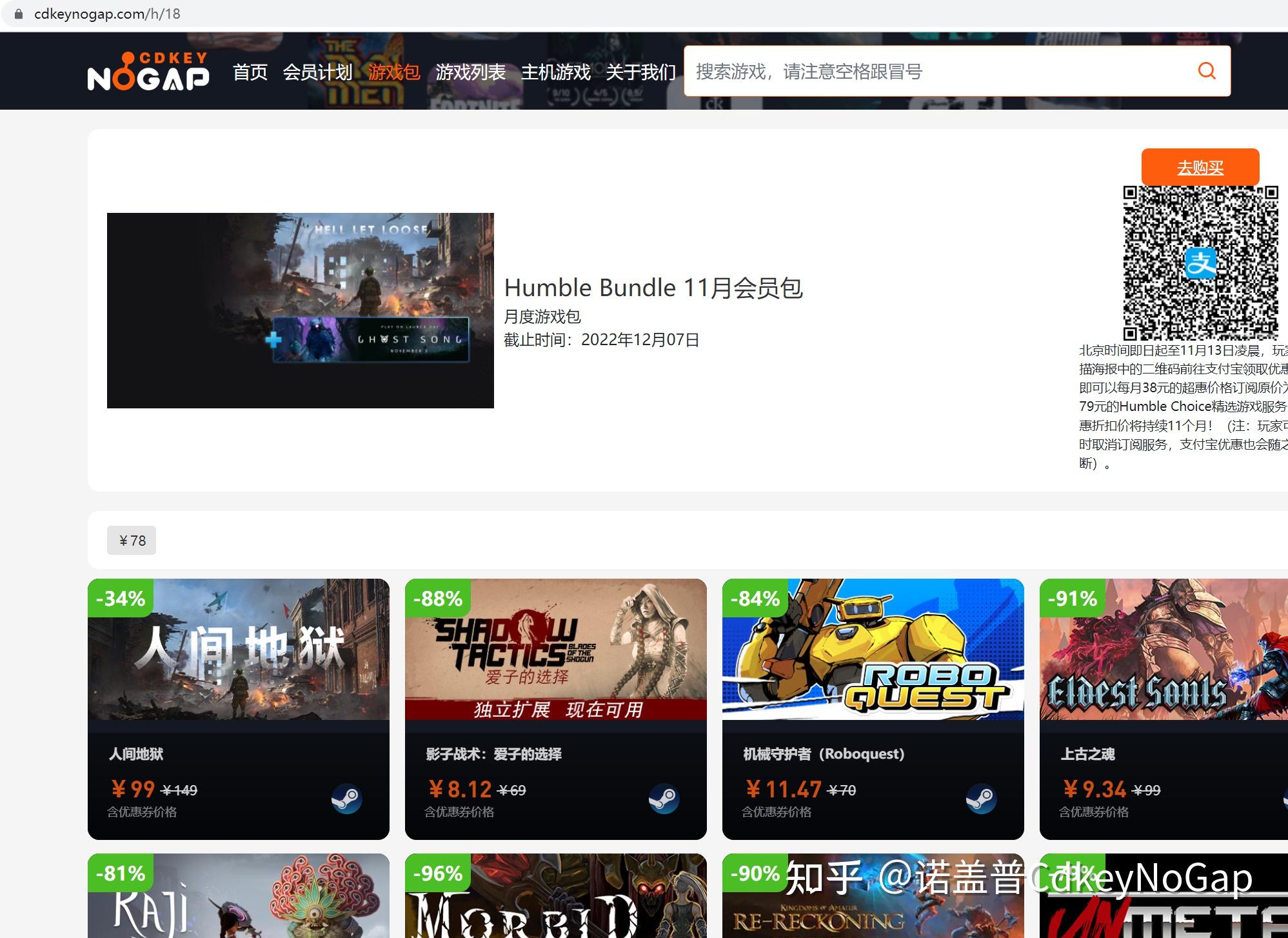The height and width of the screenshot is (938, 1288).
Task: Click the orange search magnifier icon
Action: click(x=1207, y=71)
